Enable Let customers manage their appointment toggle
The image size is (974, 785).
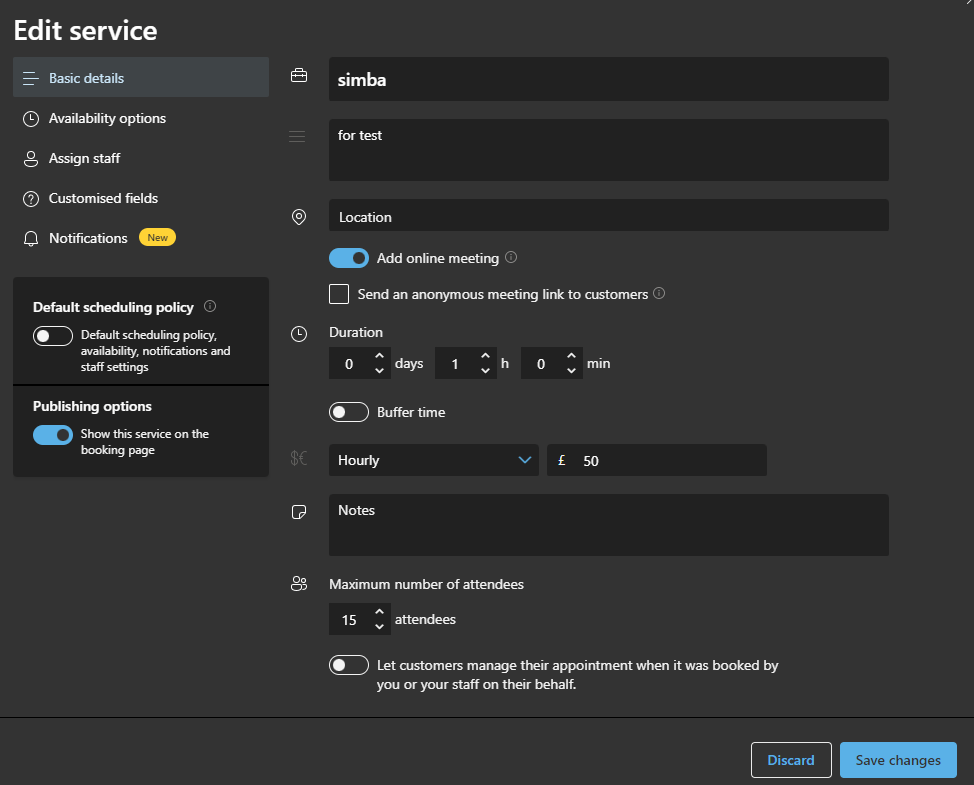[348, 665]
